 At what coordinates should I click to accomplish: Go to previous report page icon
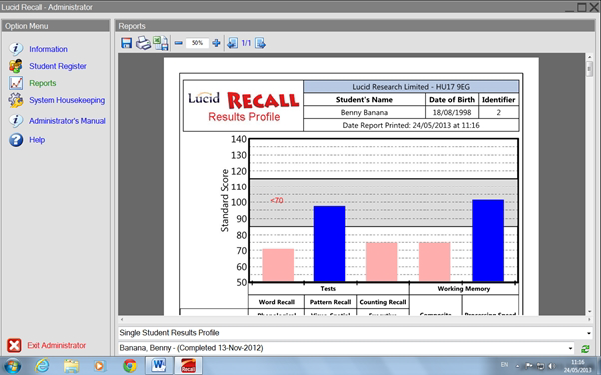point(232,43)
